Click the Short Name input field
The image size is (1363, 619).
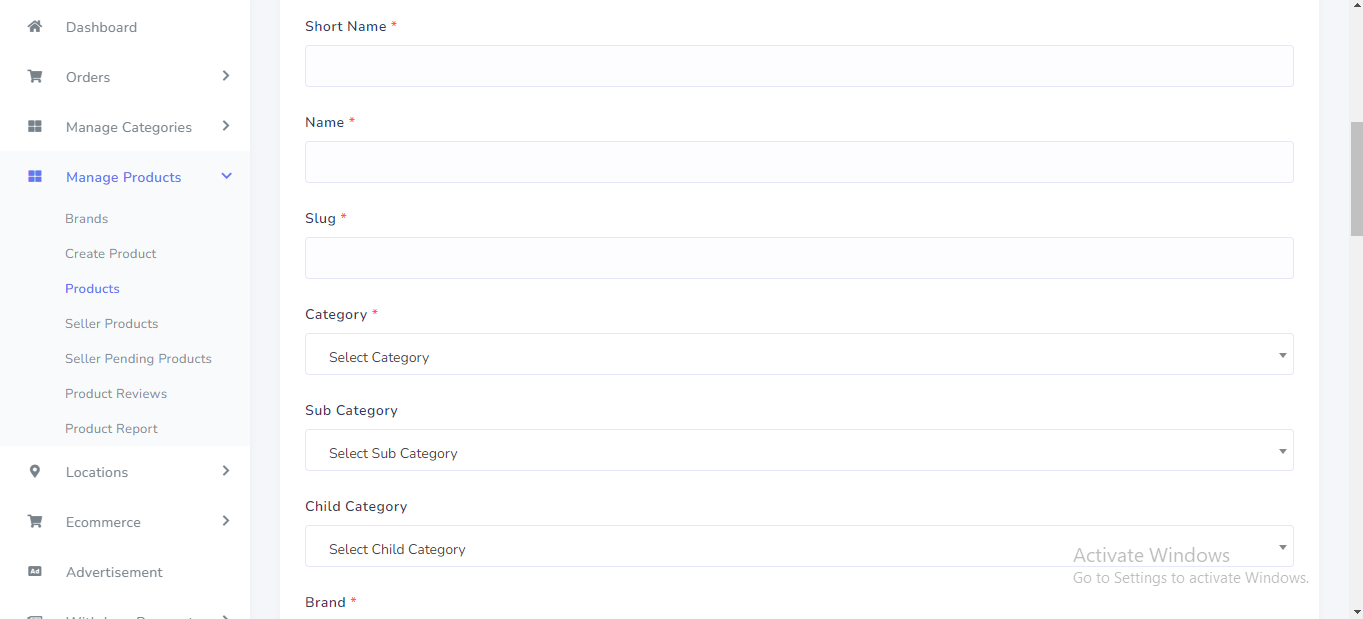coord(798,66)
